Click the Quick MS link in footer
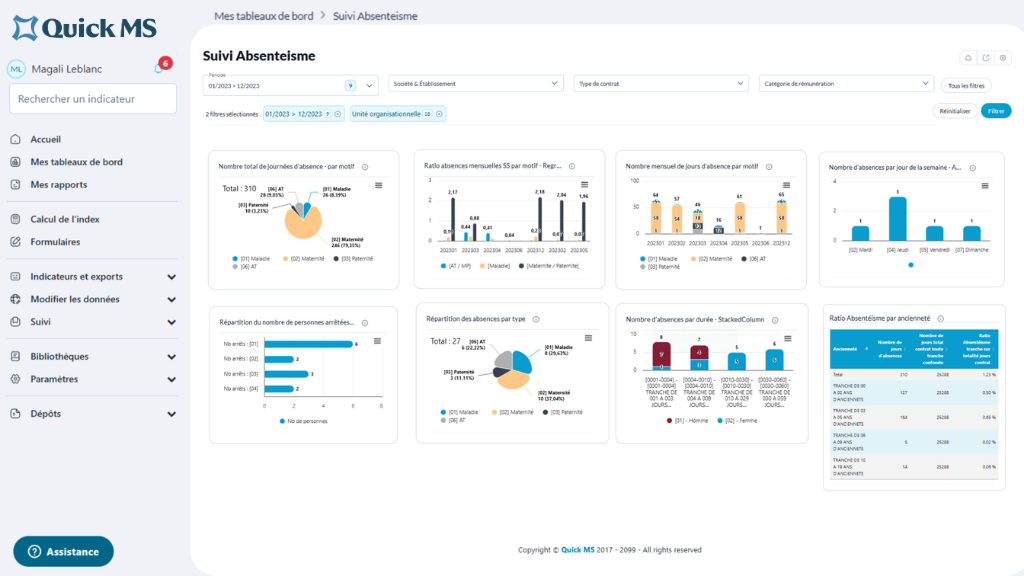 point(578,550)
